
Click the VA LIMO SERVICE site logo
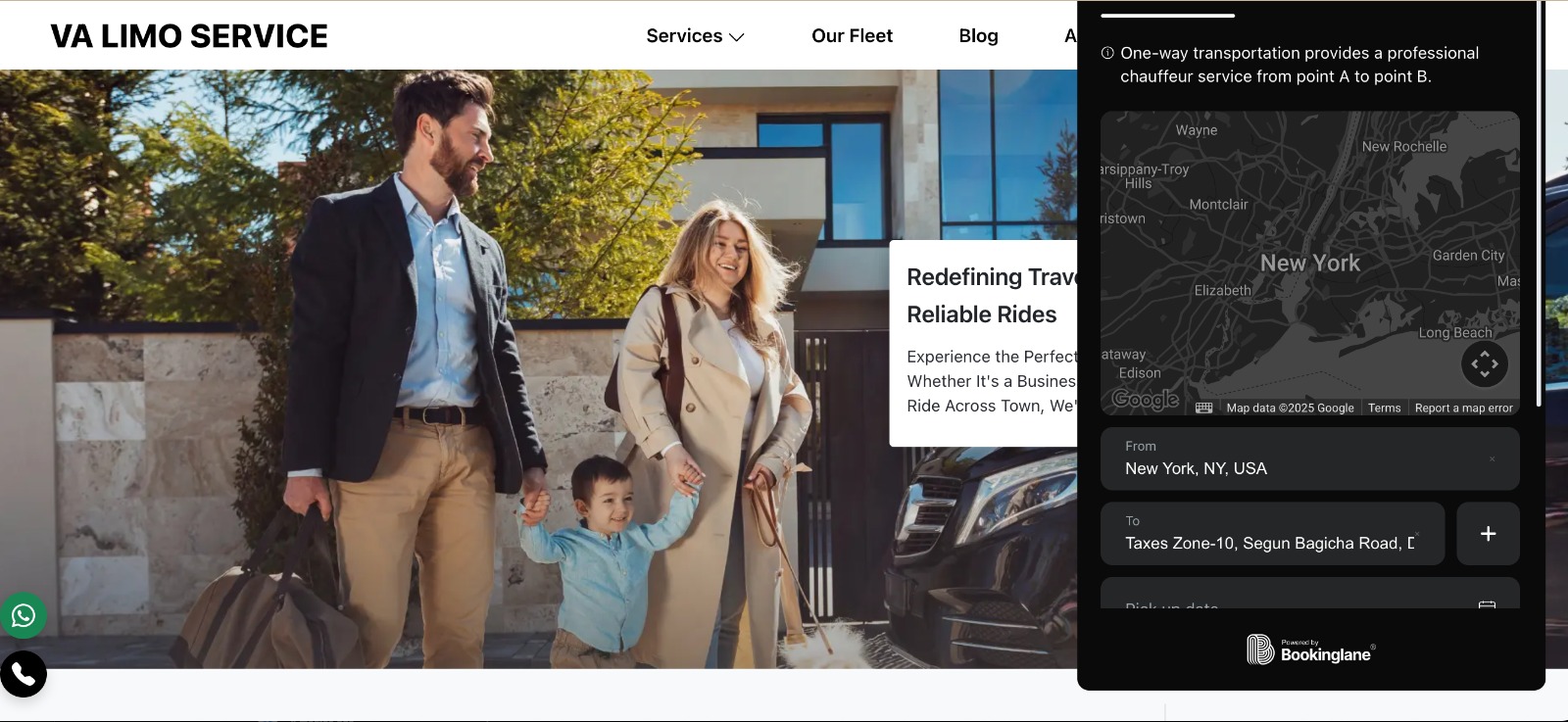tap(189, 36)
